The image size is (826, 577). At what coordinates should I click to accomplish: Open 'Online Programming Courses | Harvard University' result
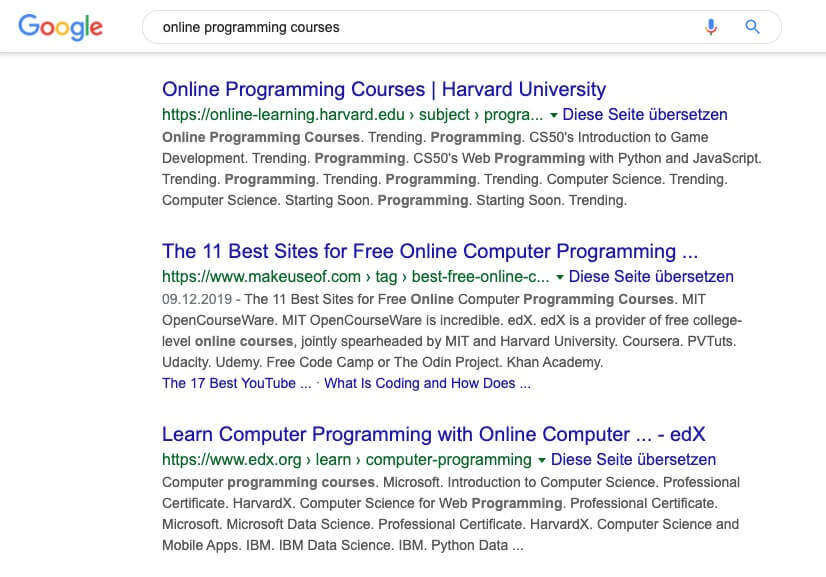(384, 89)
